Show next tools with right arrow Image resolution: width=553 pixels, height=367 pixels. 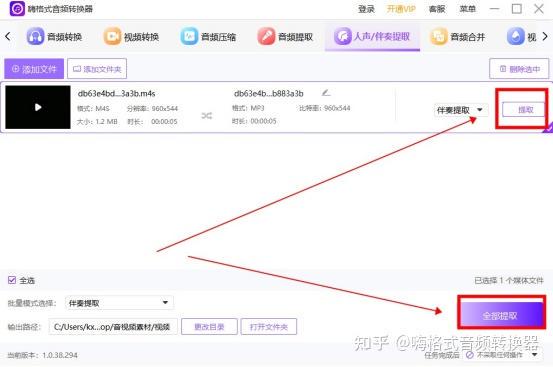click(x=545, y=36)
